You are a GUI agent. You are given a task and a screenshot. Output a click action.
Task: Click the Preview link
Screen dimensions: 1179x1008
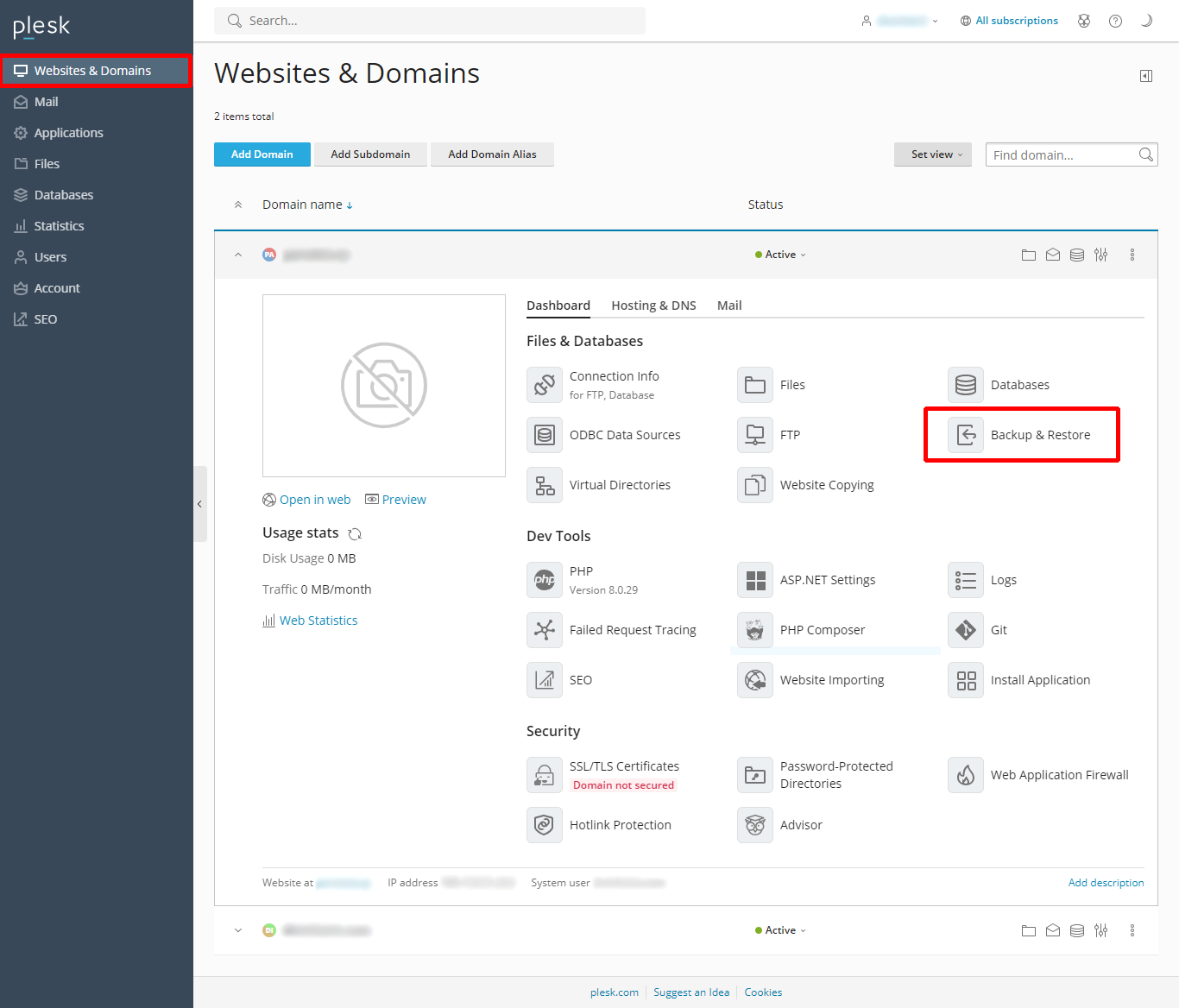tap(395, 500)
